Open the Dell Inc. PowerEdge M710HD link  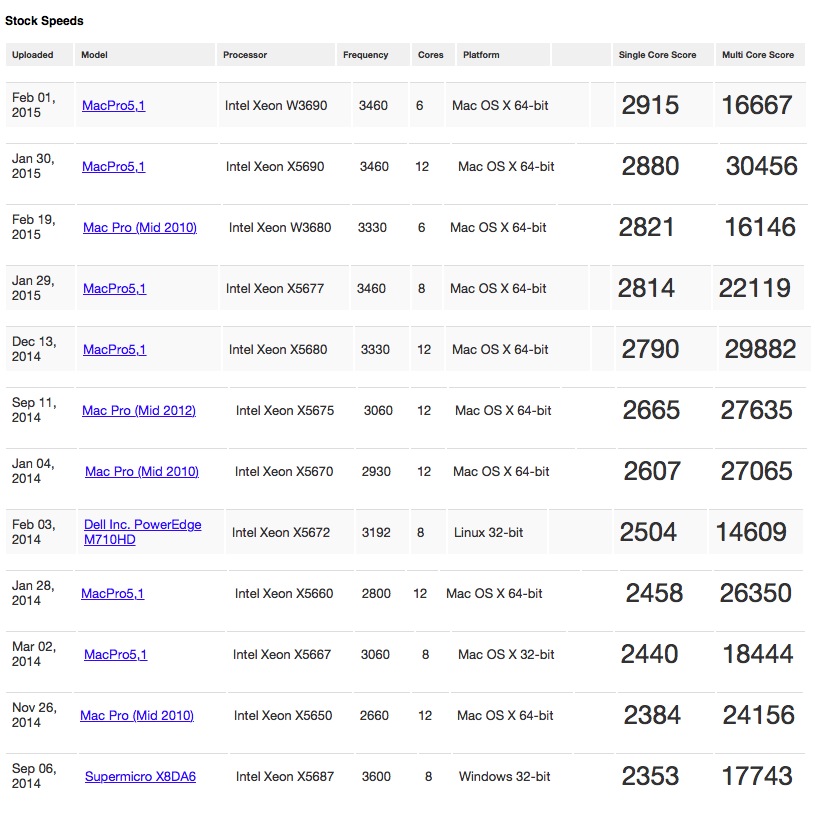(142, 532)
